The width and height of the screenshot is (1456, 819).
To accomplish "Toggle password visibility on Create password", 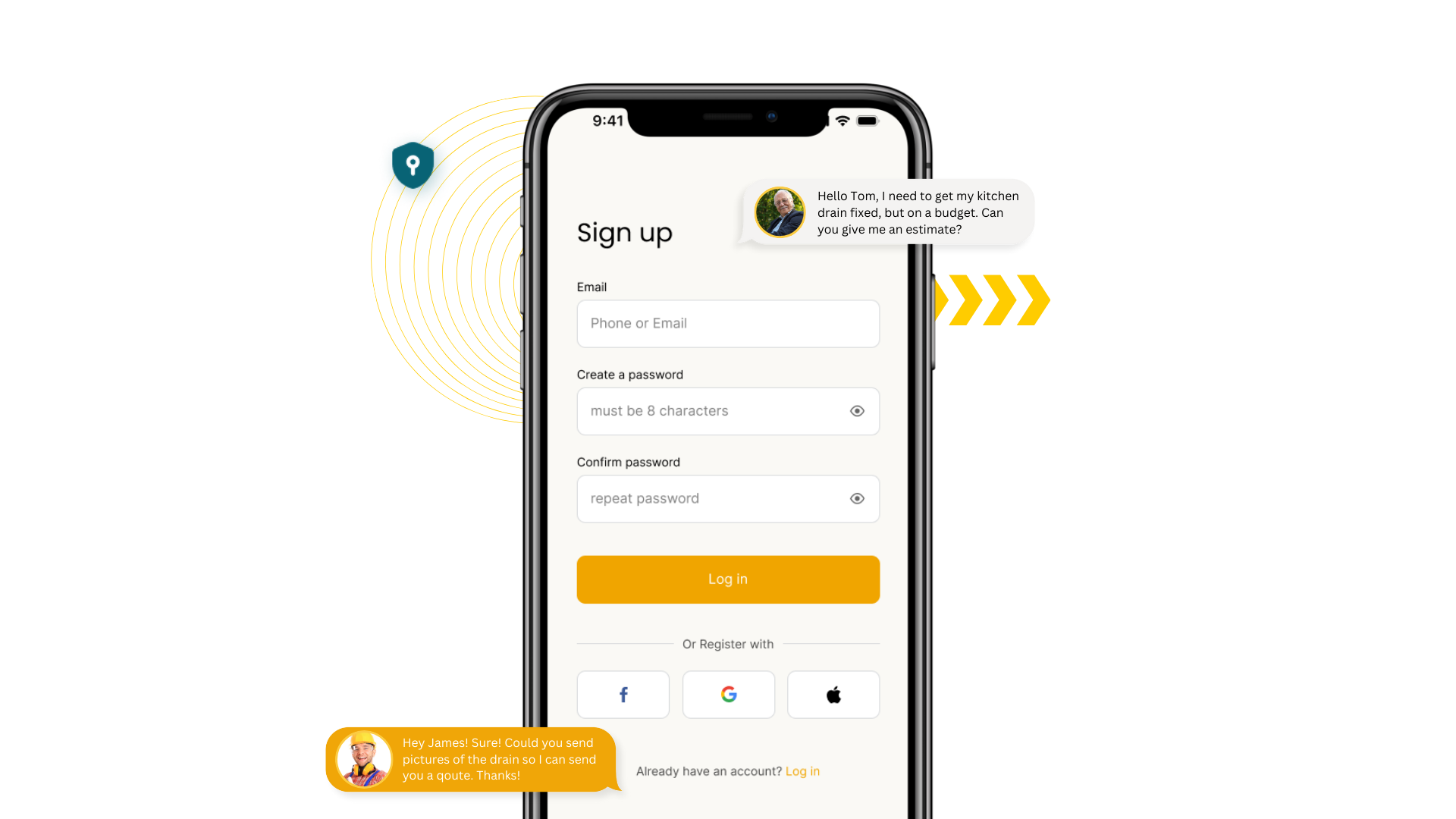I will click(x=857, y=411).
